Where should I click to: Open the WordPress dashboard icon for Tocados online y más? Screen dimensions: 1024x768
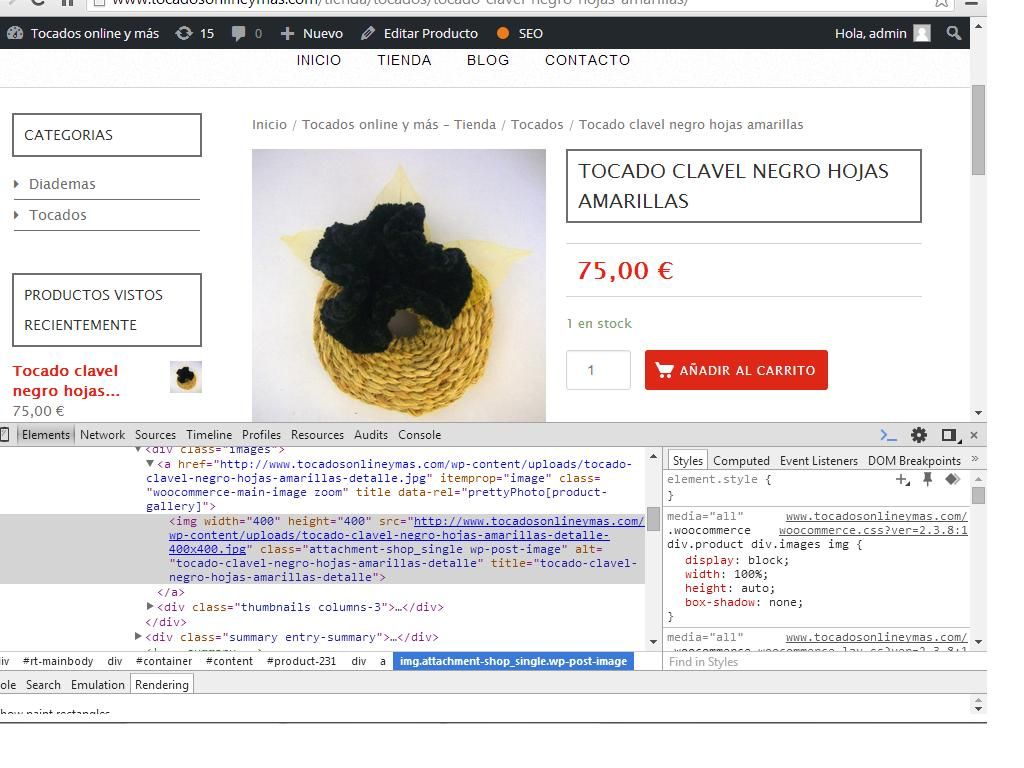pyautogui.click(x=15, y=33)
